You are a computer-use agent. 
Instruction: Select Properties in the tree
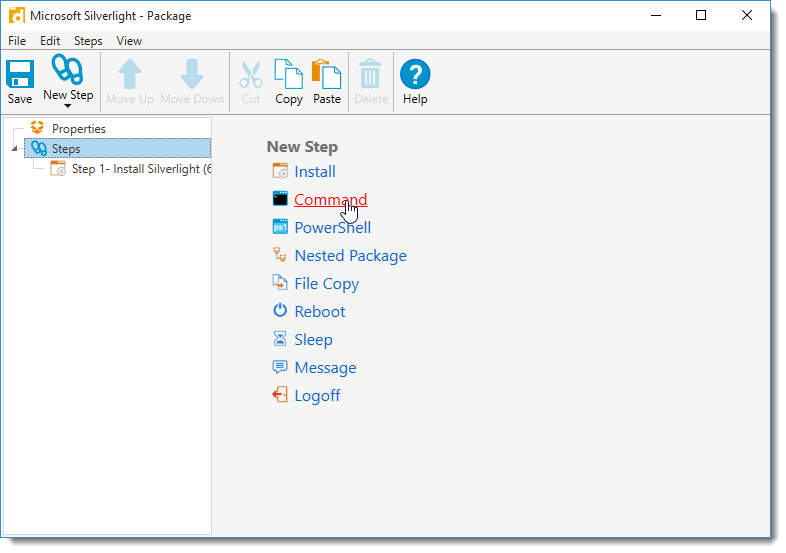(78, 129)
